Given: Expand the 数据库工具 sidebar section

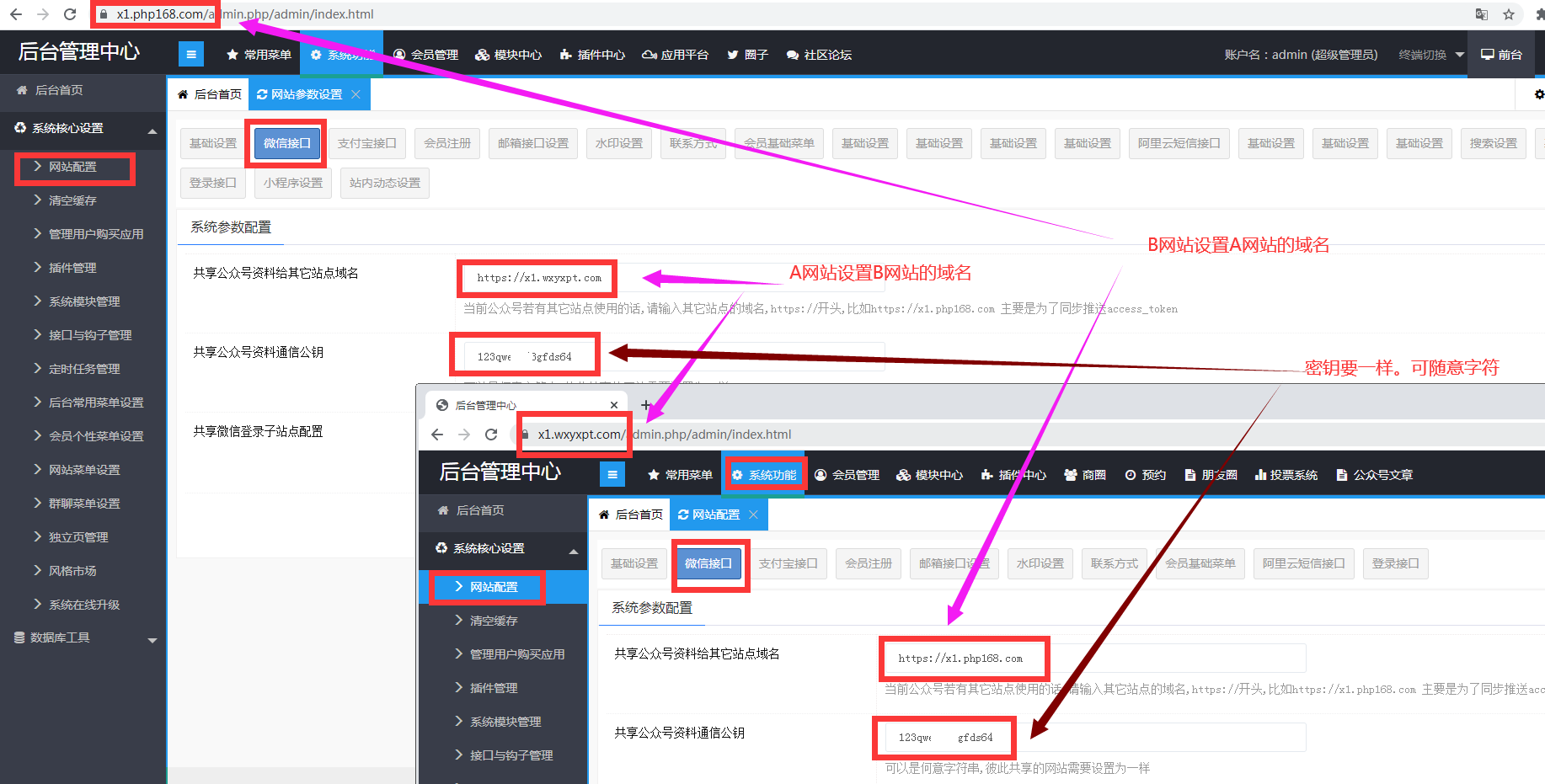Looking at the screenshot, I should click(152, 639).
